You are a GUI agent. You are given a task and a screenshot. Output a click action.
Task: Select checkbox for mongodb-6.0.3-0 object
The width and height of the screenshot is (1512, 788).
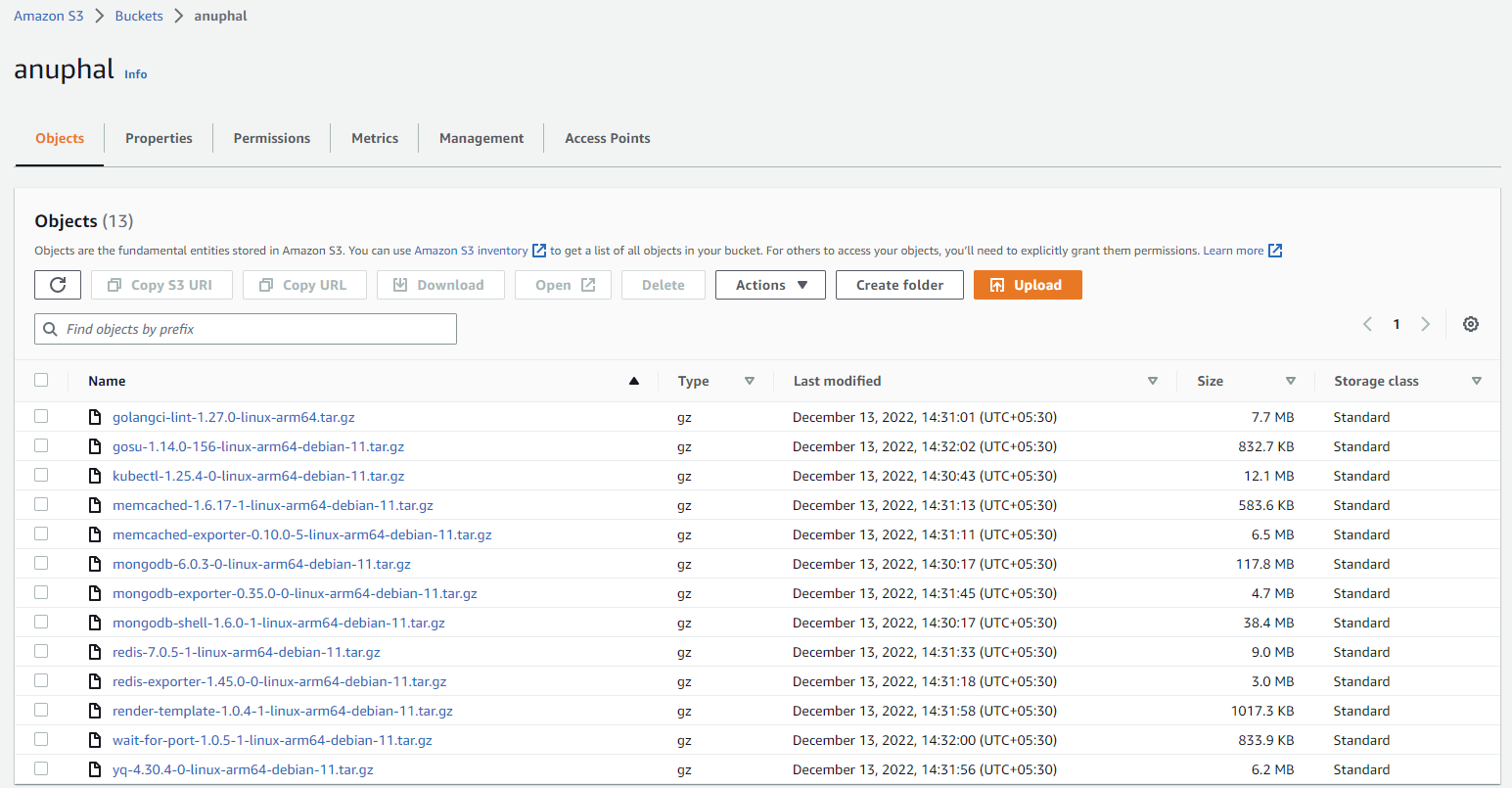click(41, 563)
